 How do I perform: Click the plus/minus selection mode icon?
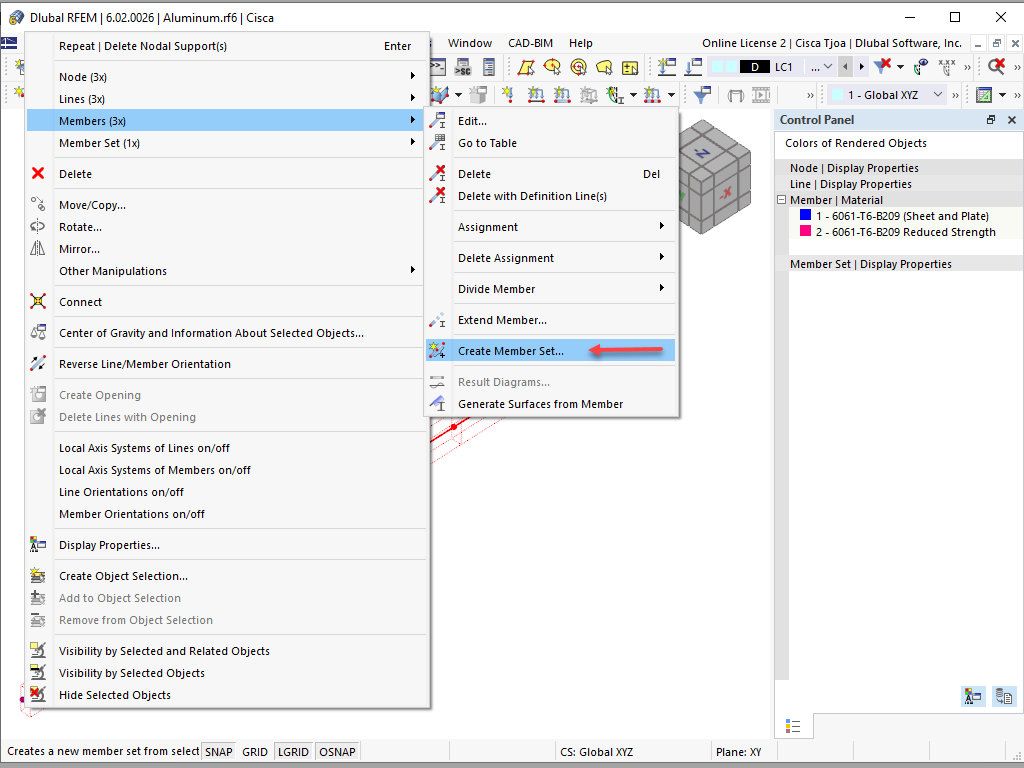[630, 67]
